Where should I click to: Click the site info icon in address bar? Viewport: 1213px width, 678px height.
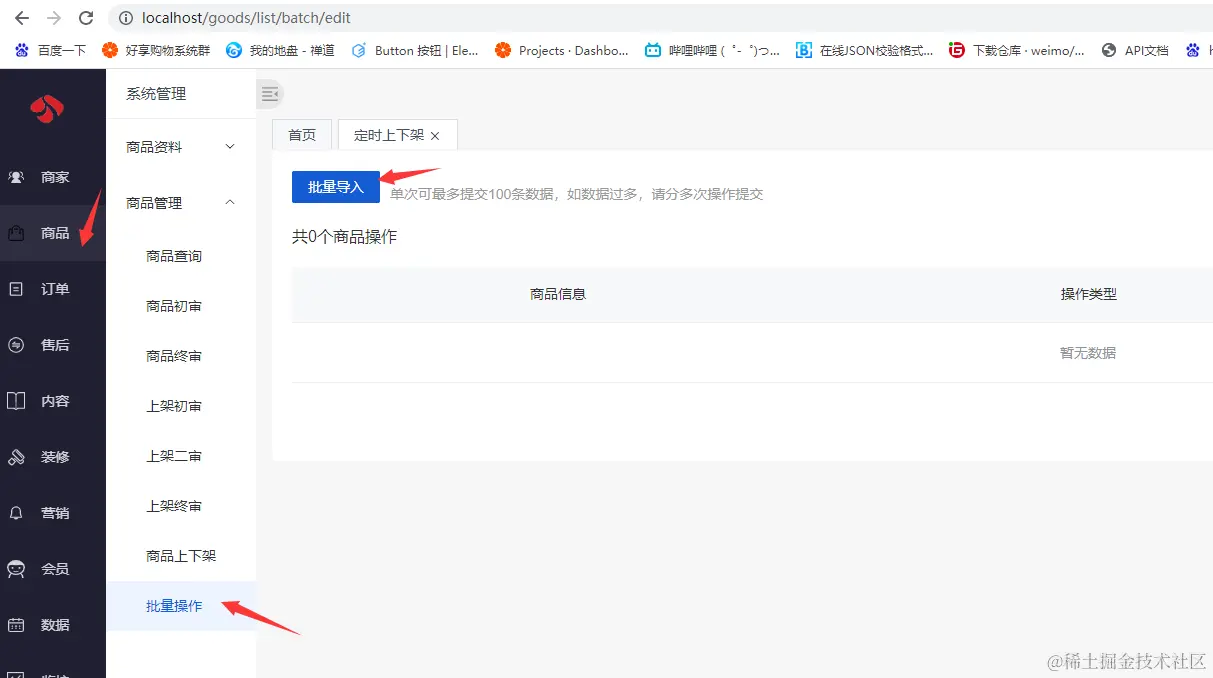(125, 18)
